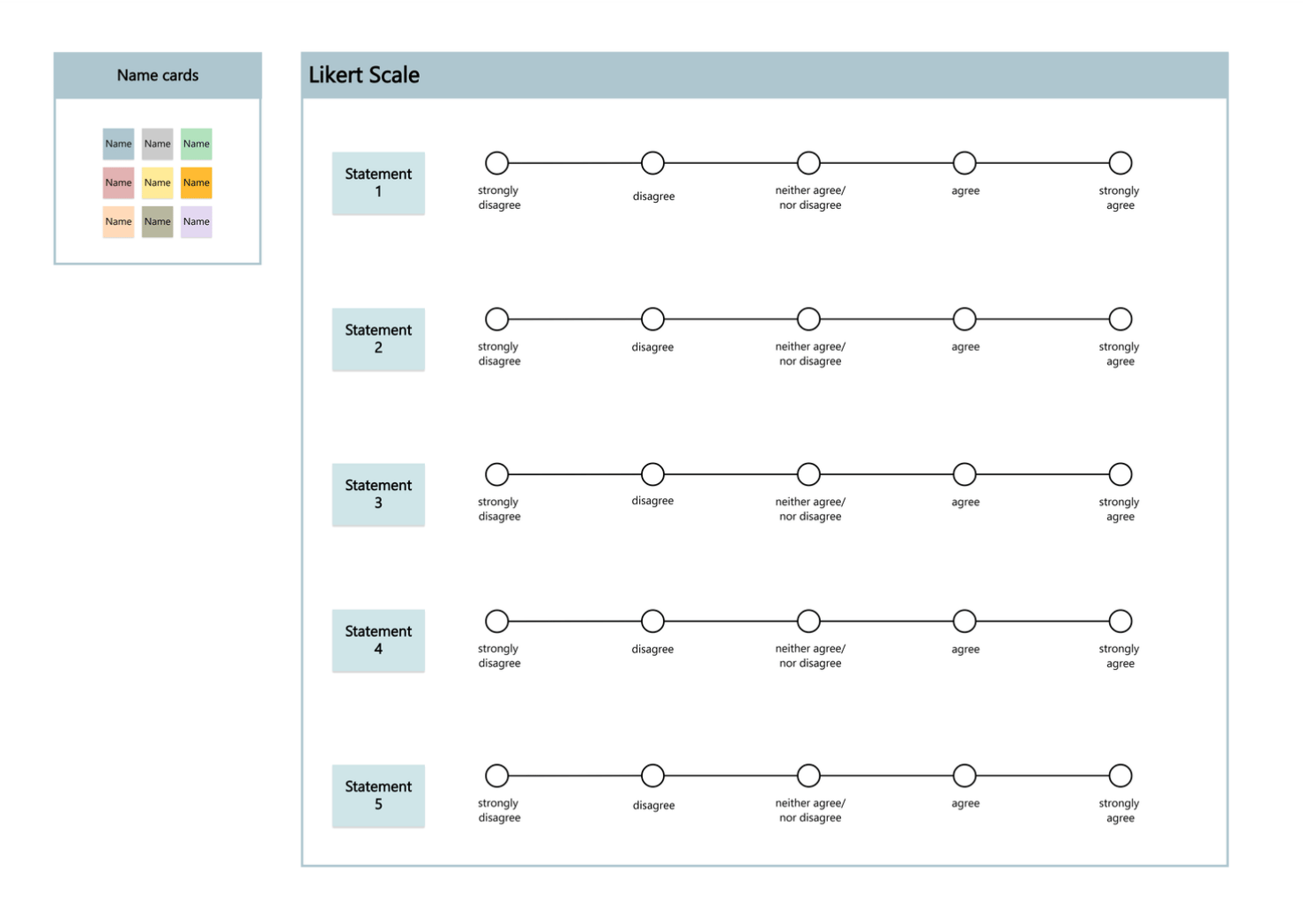The image size is (1303, 924).
Task: Choose agree circle for Statement 1
Action: point(964,163)
